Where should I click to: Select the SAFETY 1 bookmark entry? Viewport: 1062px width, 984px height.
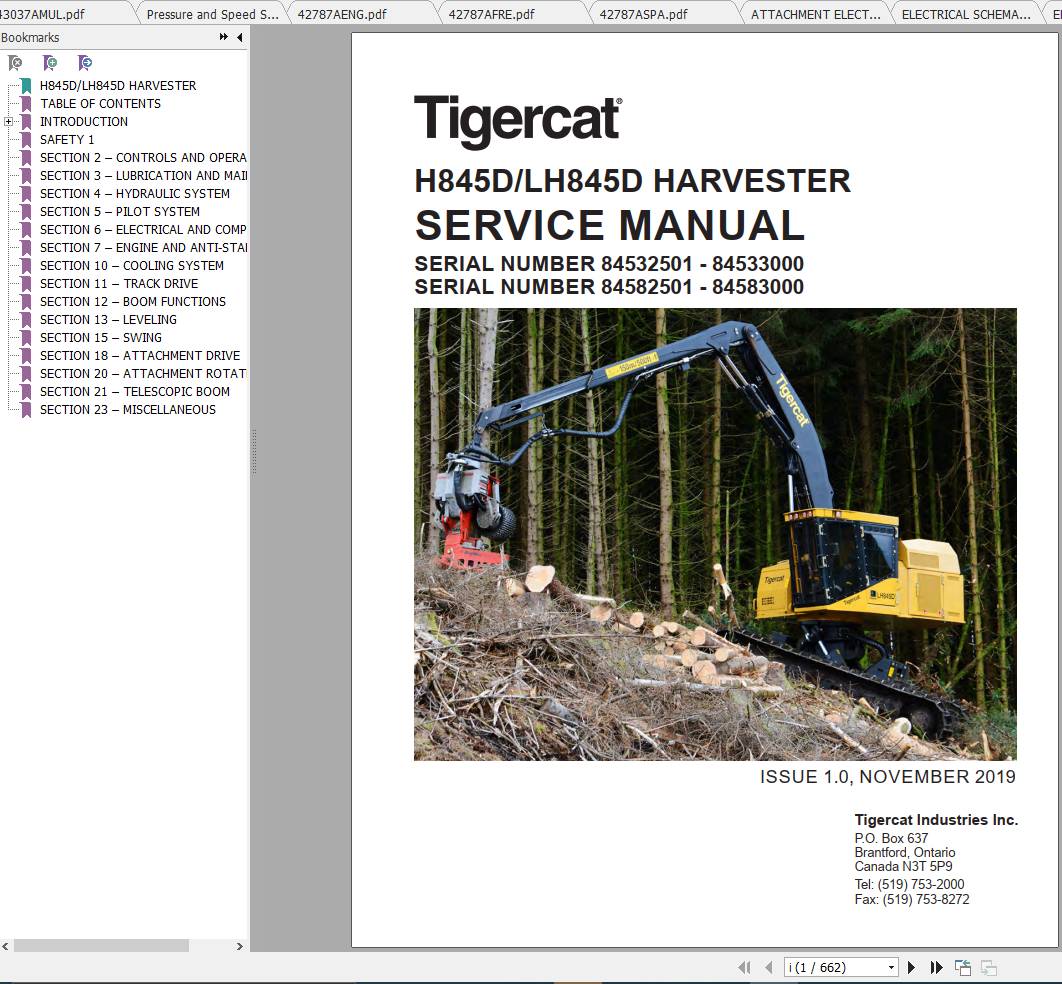click(65, 139)
